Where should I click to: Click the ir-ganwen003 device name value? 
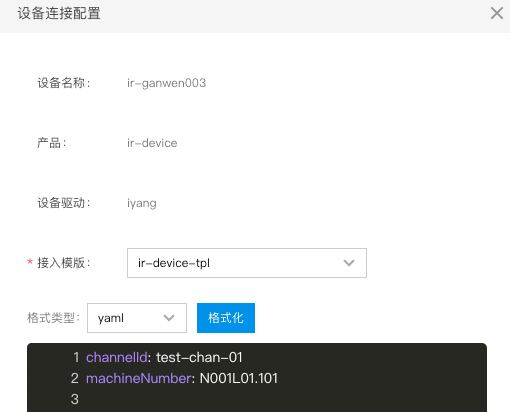tap(166, 83)
